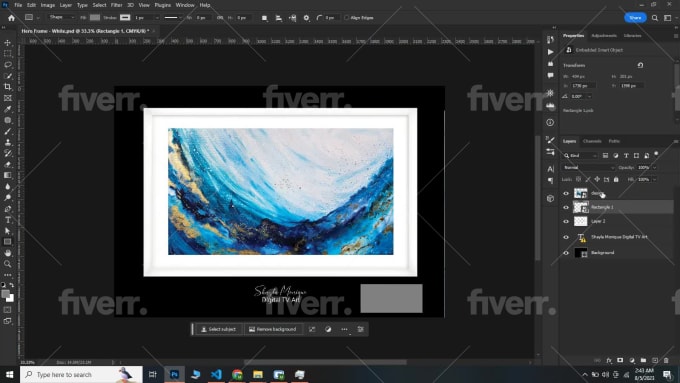
Task: Open the Opacity dropdown arrow
Action: [654, 167]
